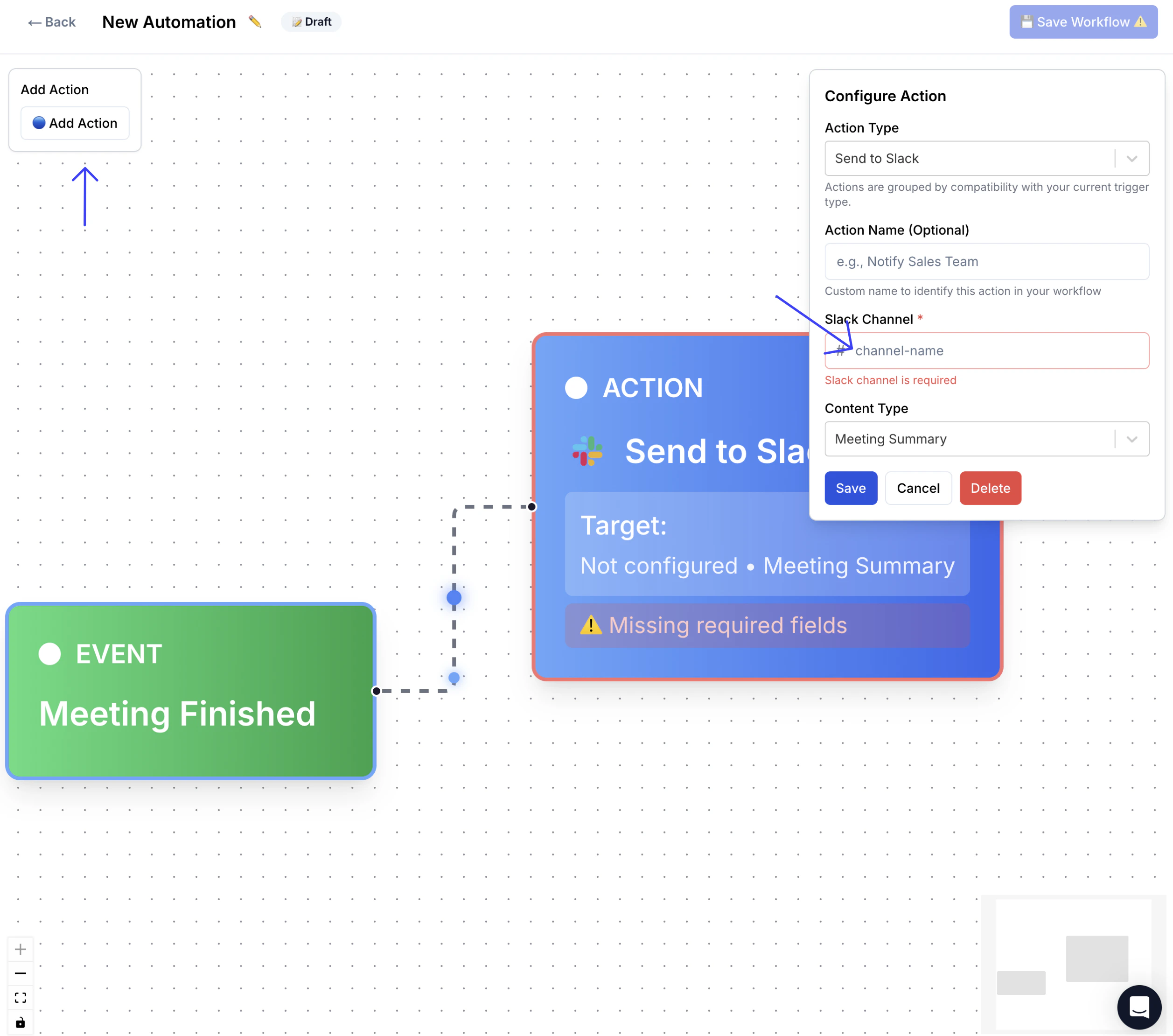The image size is (1173, 1036).
Task: Cancel the action configuration
Action: coord(918,489)
